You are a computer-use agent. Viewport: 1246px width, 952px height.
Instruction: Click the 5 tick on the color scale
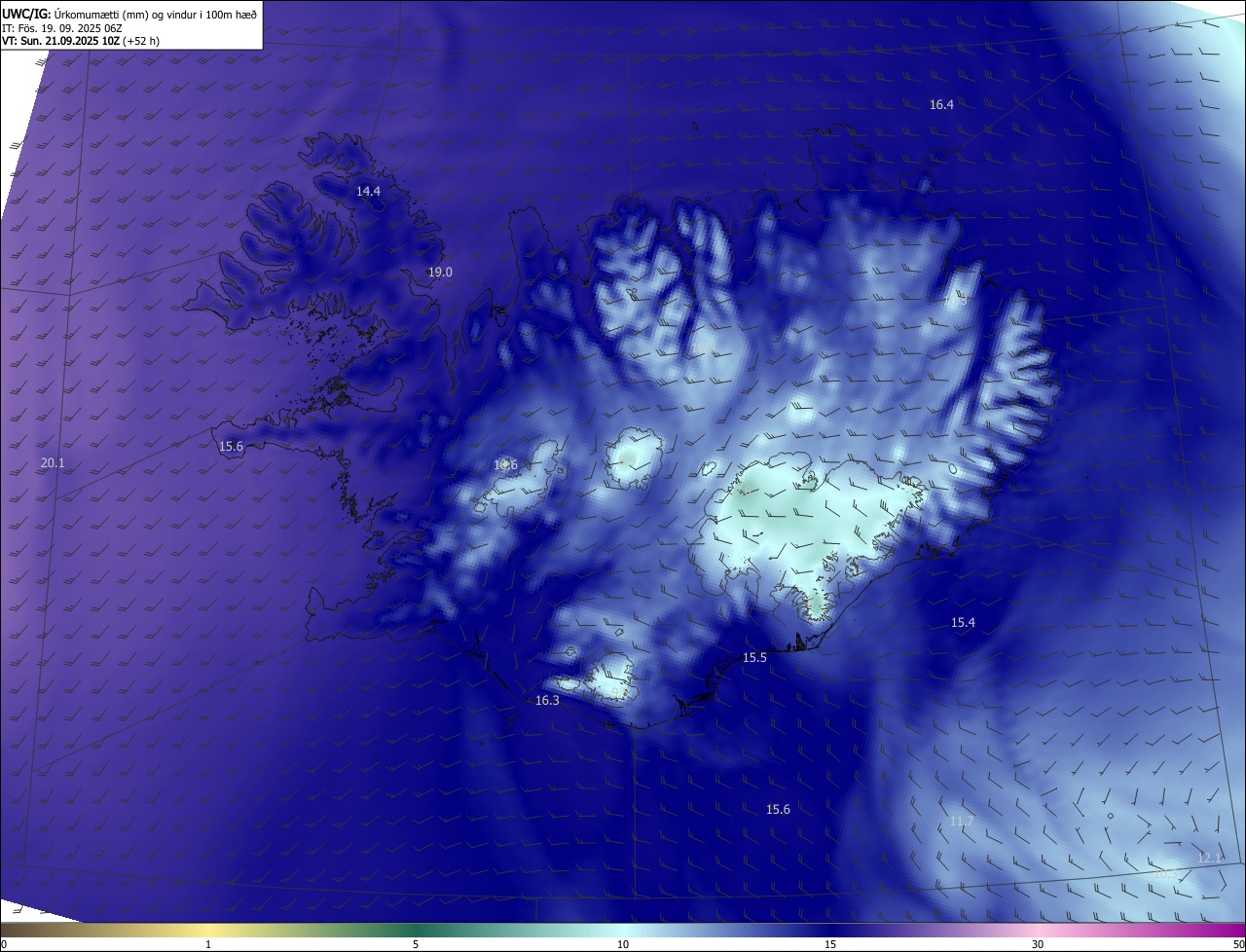pos(416,944)
